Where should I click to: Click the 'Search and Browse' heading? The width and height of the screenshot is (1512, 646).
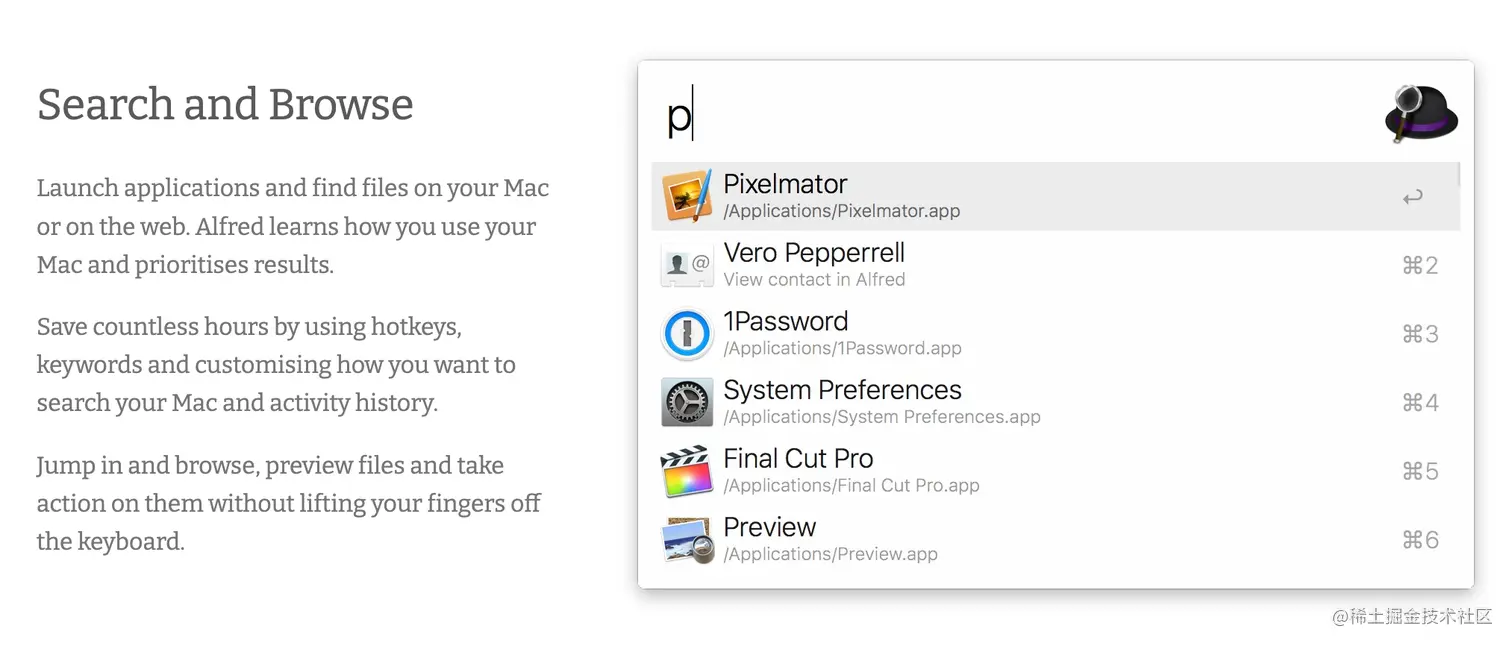click(225, 104)
